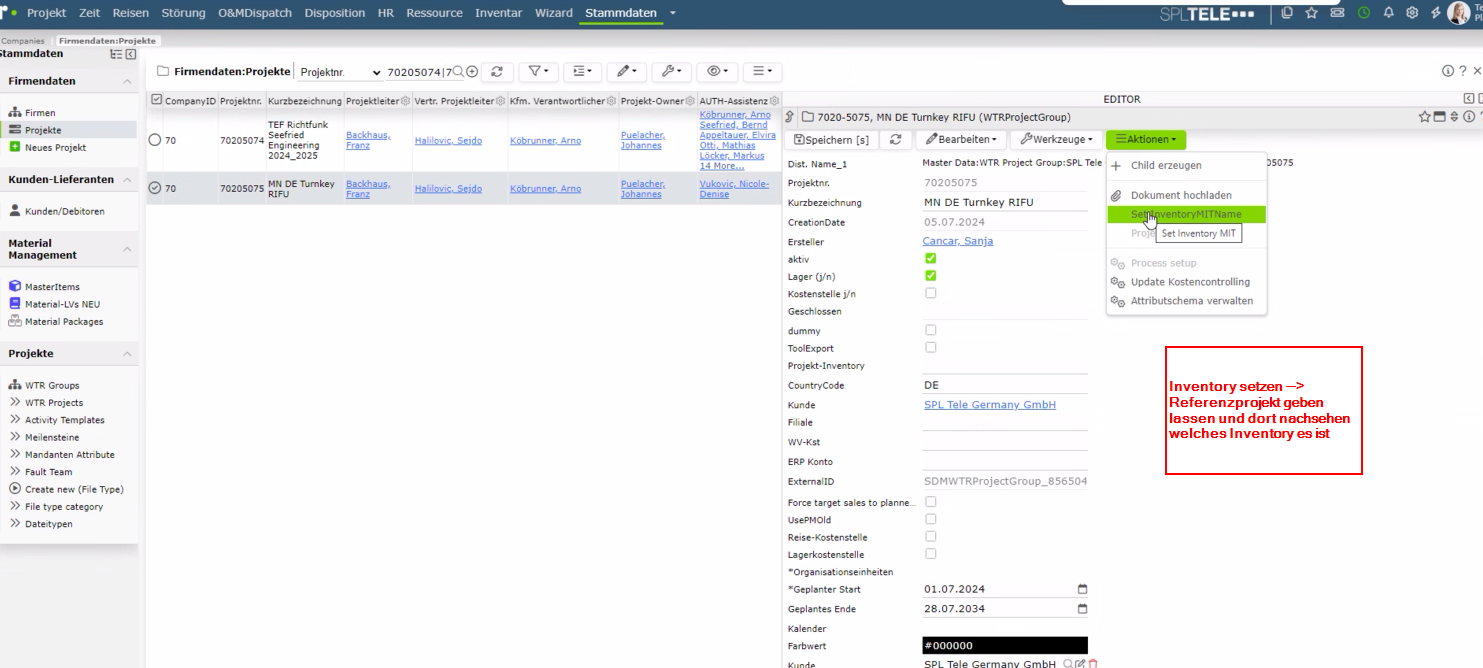The width and height of the screenshot is (1483, 668).
Task: Toggle the aktiv checkbox
Action: pos(931,258)
